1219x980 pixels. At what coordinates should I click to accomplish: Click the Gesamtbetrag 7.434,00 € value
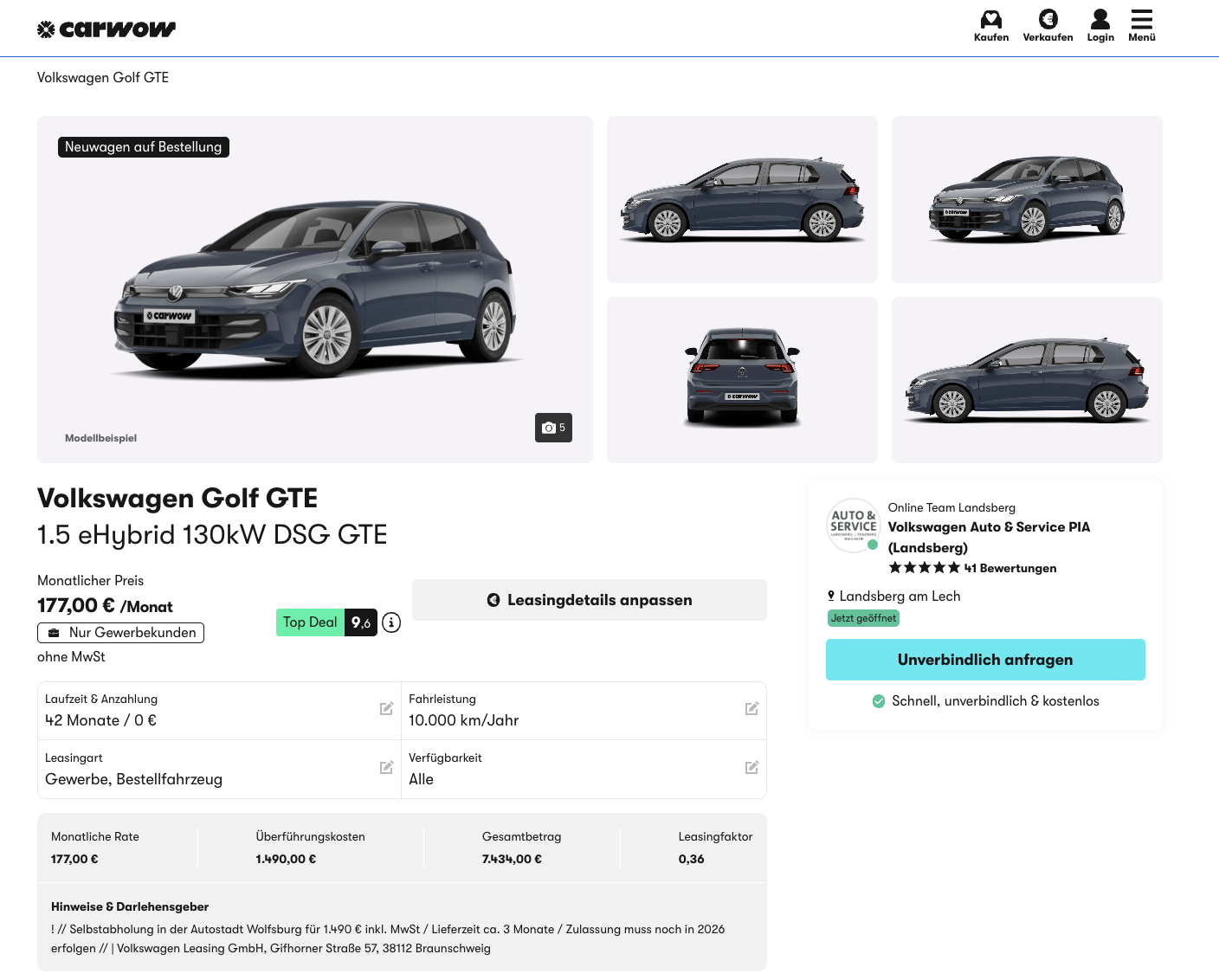pyautogui.click(x=512, y=859)
